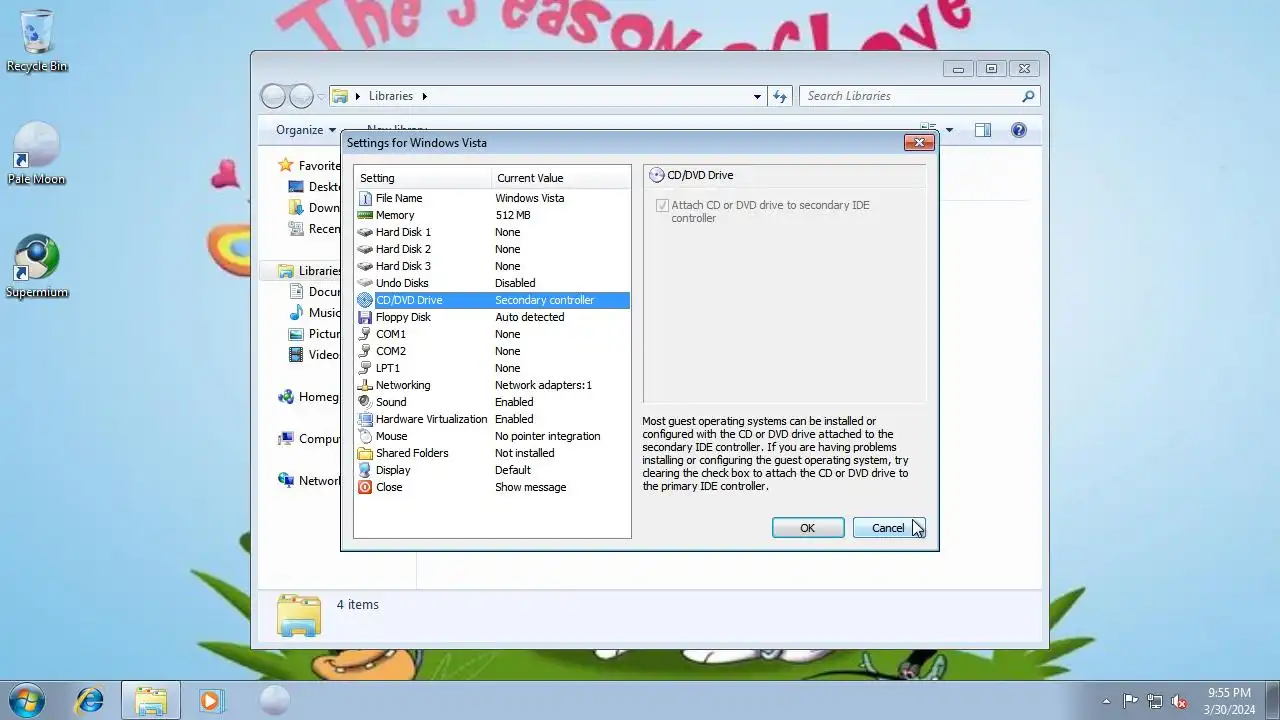Click the Search Libraries field

pyautogui.click(x=919, y=96)
